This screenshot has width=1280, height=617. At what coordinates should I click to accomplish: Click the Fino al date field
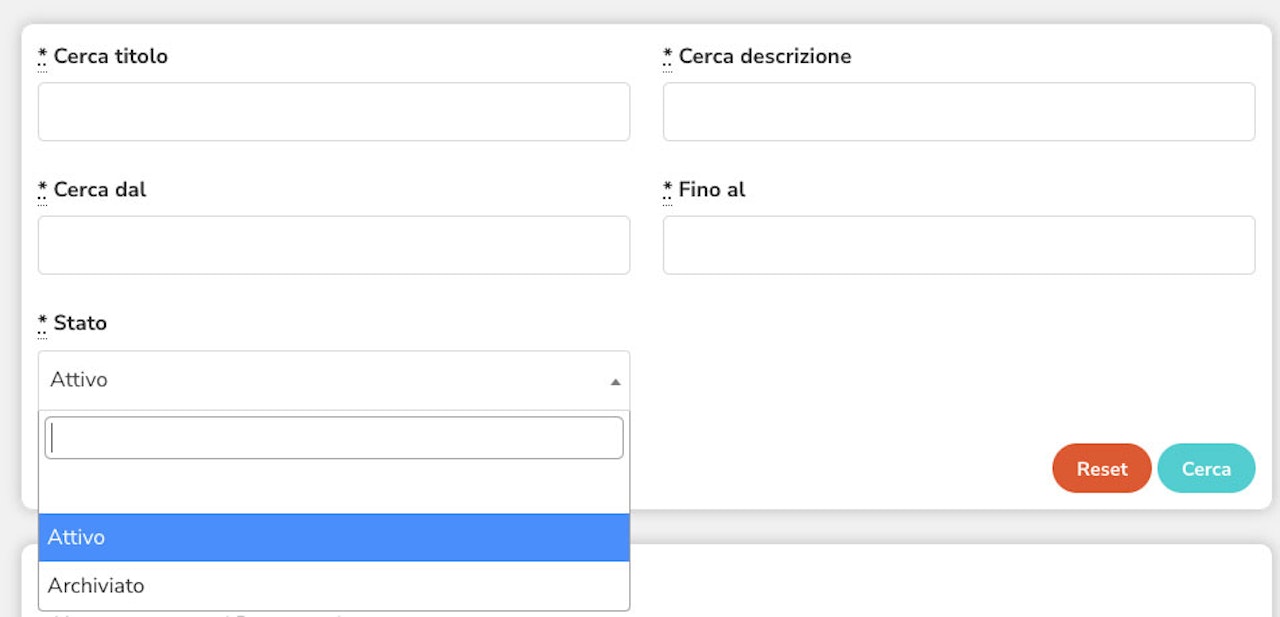958,245
